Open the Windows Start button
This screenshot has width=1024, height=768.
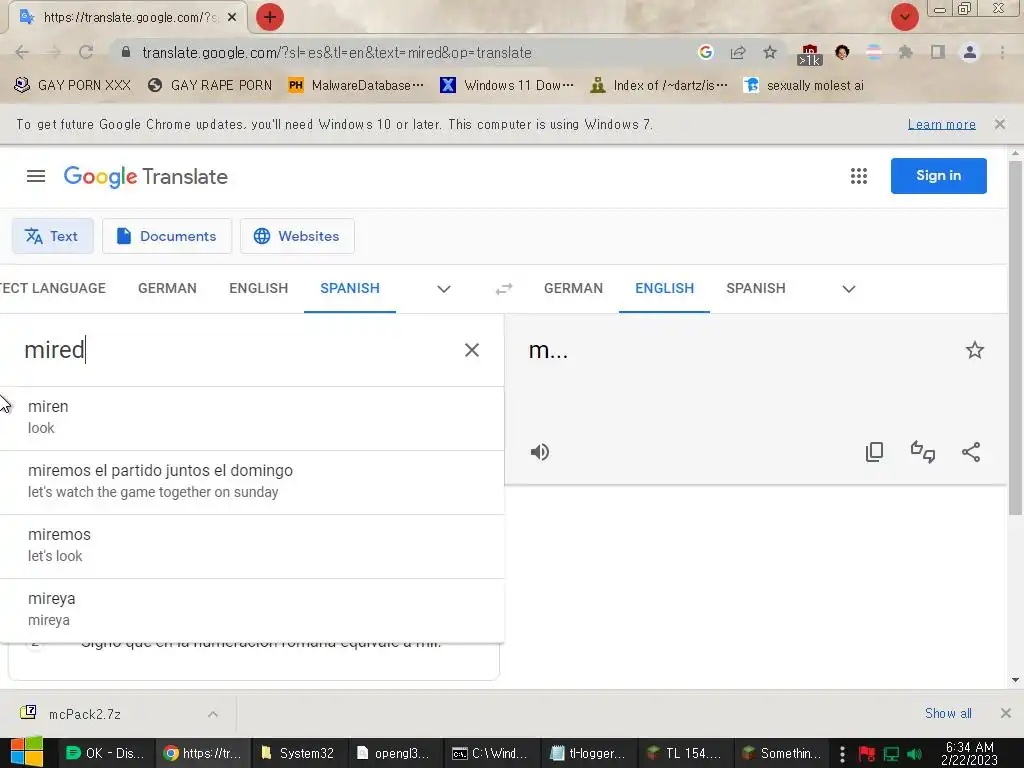pos(26,752)
